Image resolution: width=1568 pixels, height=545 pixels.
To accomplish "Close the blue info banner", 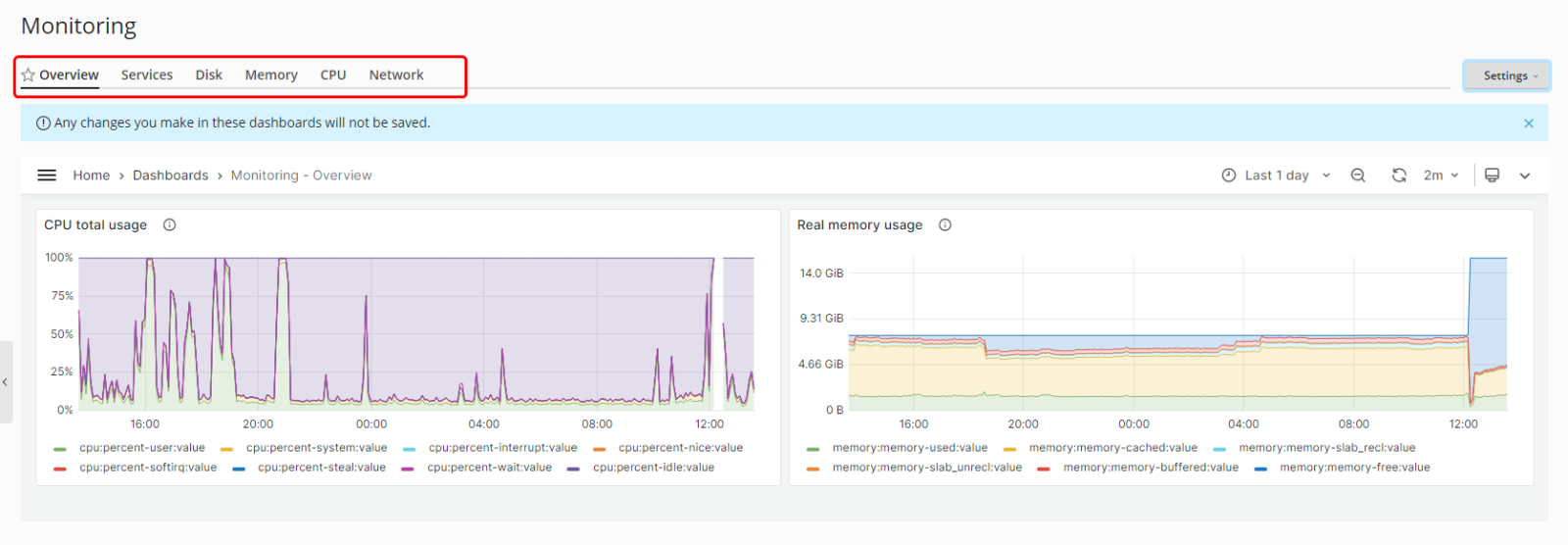I will coord(1528,124).
